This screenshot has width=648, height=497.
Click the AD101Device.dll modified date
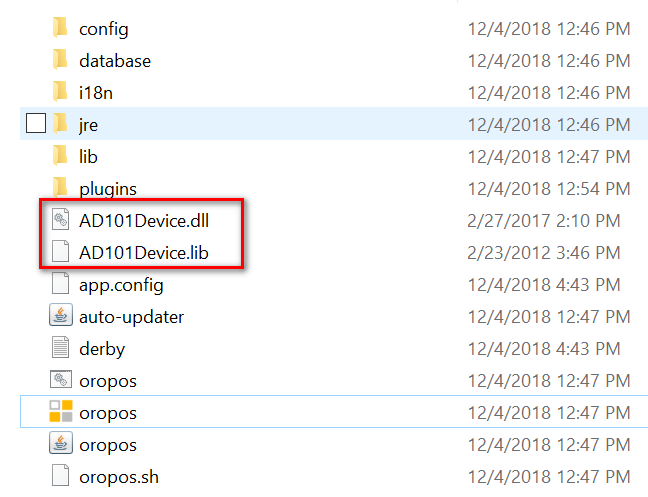544,221
